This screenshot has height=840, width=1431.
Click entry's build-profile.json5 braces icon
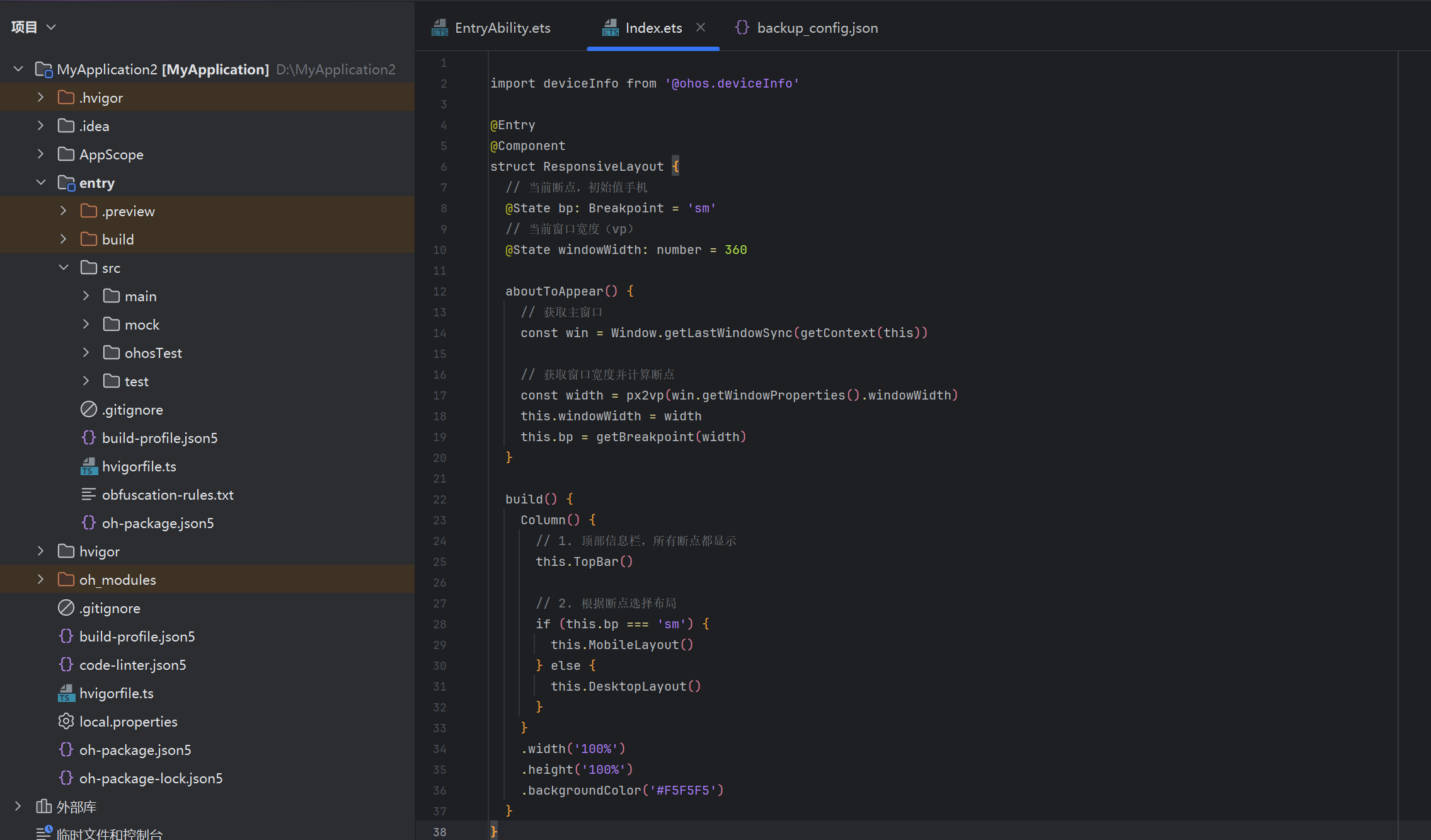[89, 437]
